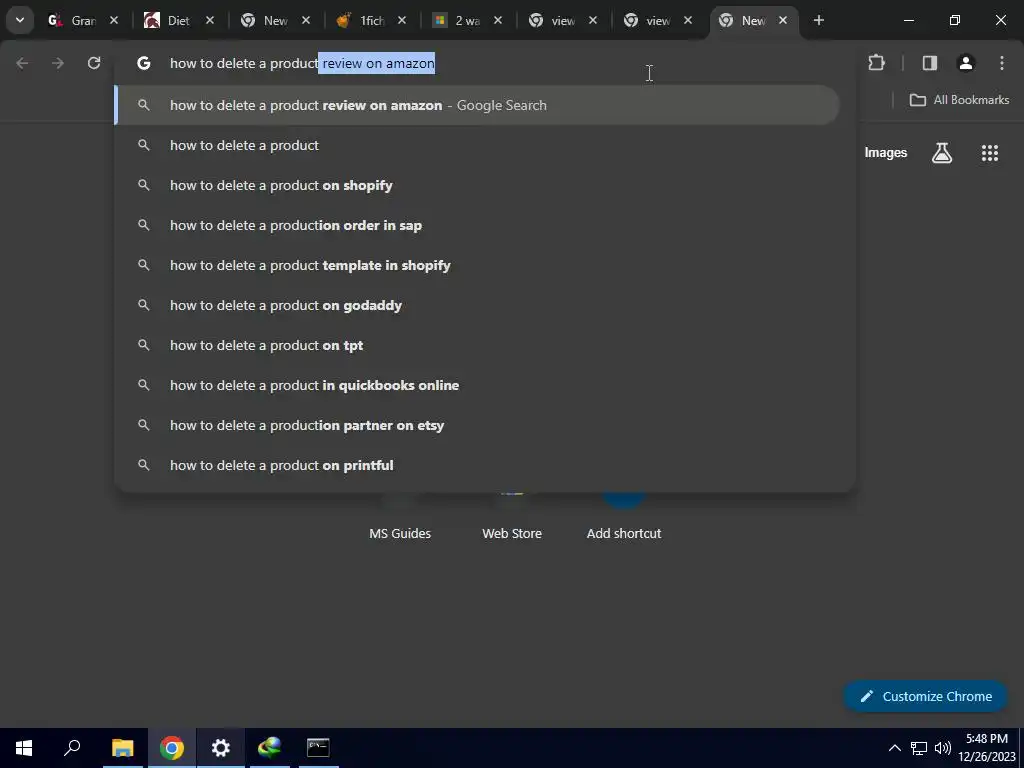Image resolution: width=1024 pixels, height=768 pixels.
Task: Open the Command Prompt taskbar icon
Action: [x=318, y=748]
